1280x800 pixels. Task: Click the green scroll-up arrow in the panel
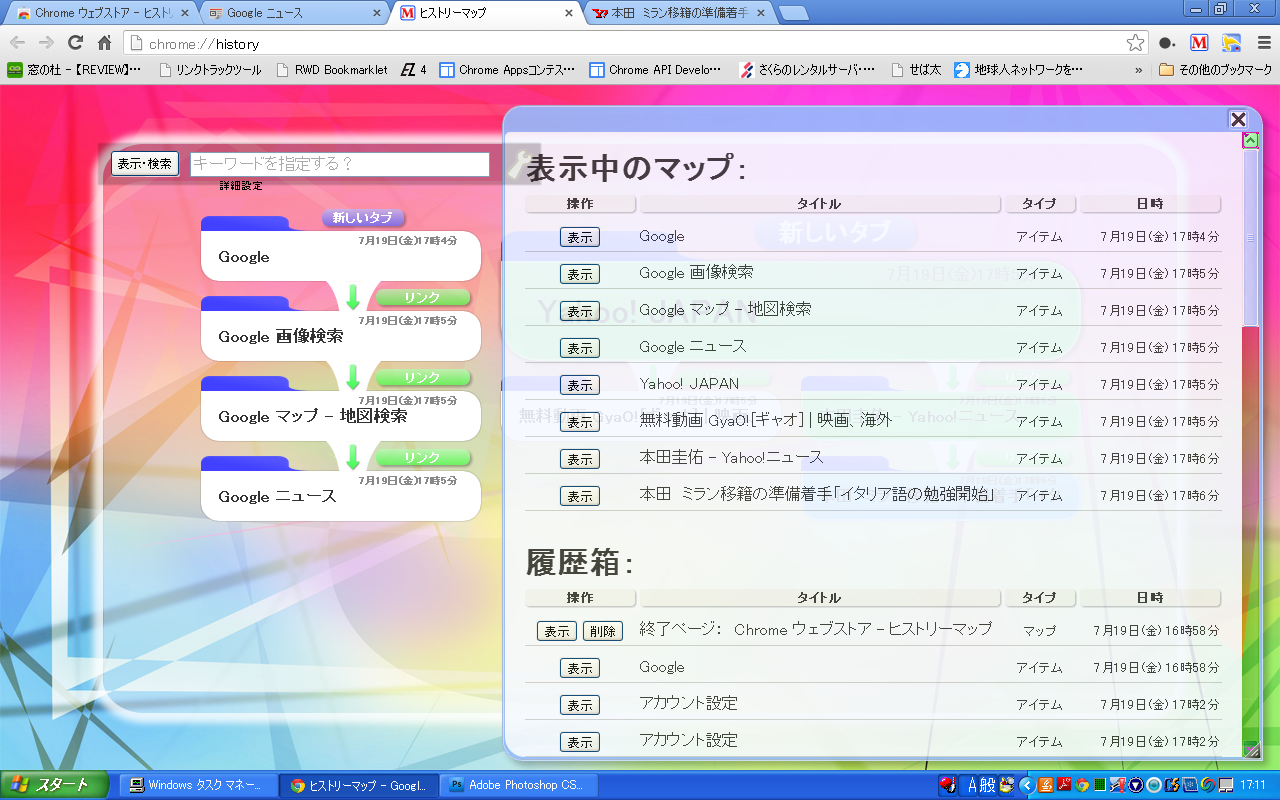click(1250, 140)
